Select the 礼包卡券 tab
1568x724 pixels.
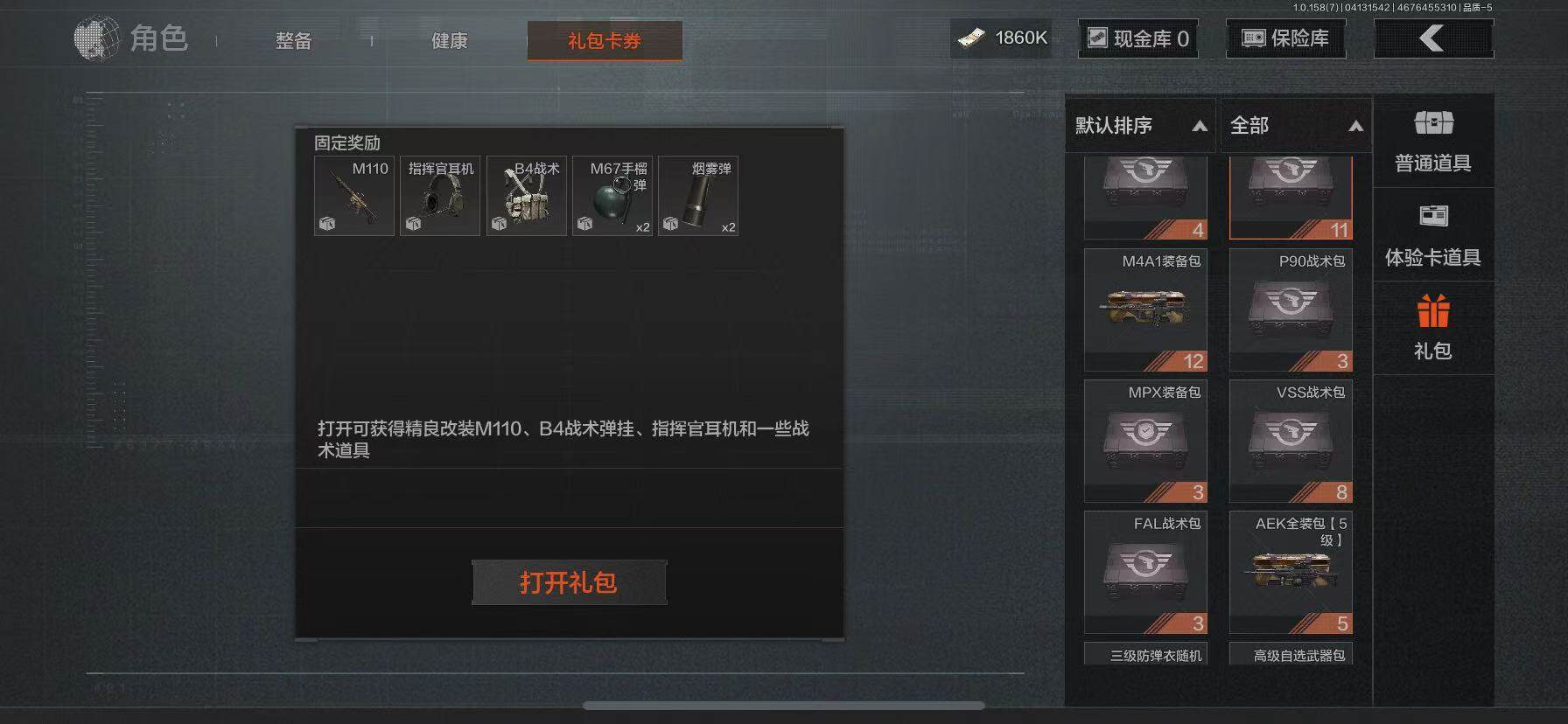(x=605, y=41)
